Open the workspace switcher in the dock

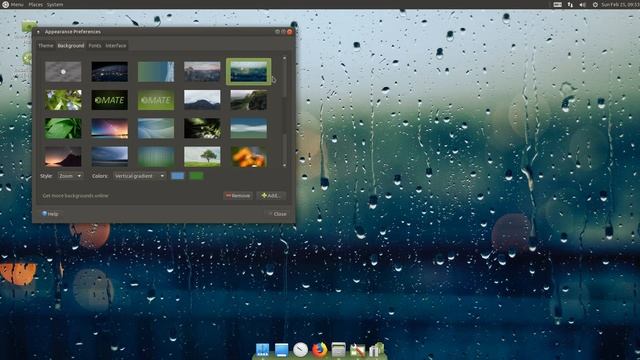point(262,349)
